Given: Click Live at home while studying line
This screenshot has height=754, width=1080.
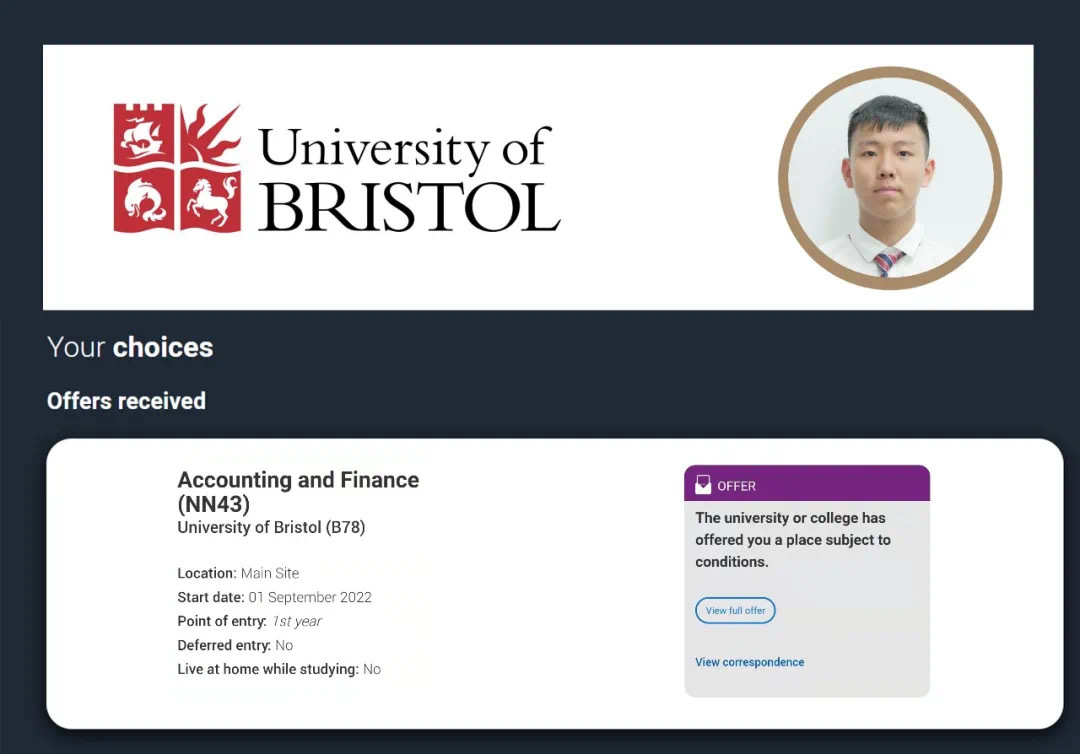Looking at the screenshot, I should coord(279,669).
